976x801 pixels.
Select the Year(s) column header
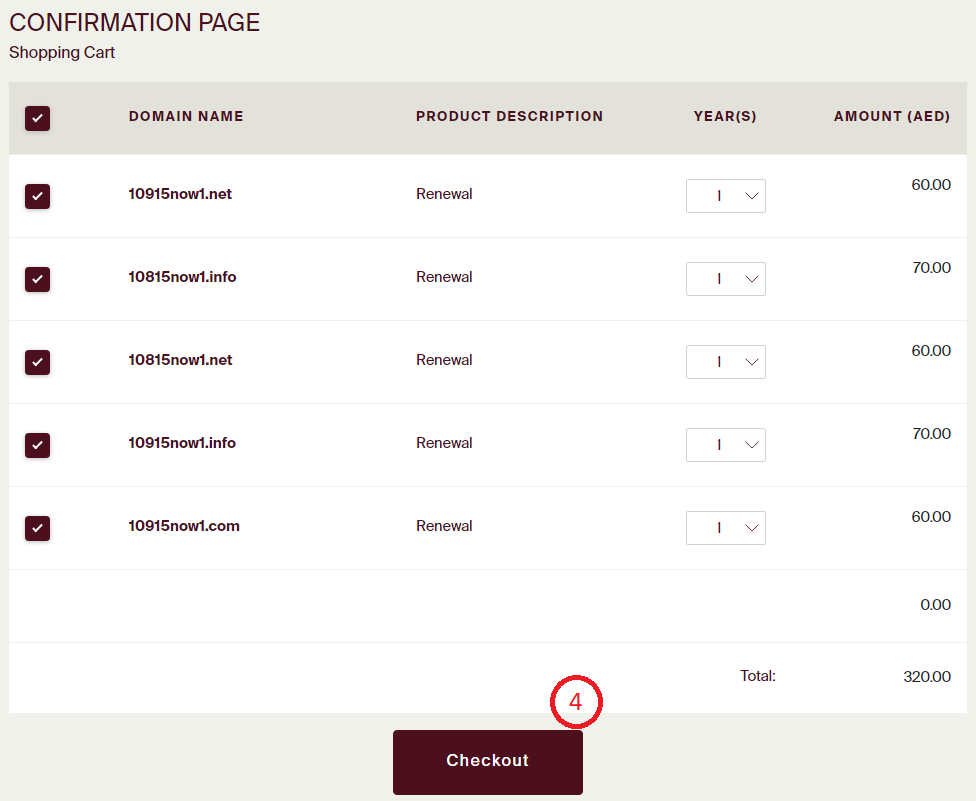(725, 116)
